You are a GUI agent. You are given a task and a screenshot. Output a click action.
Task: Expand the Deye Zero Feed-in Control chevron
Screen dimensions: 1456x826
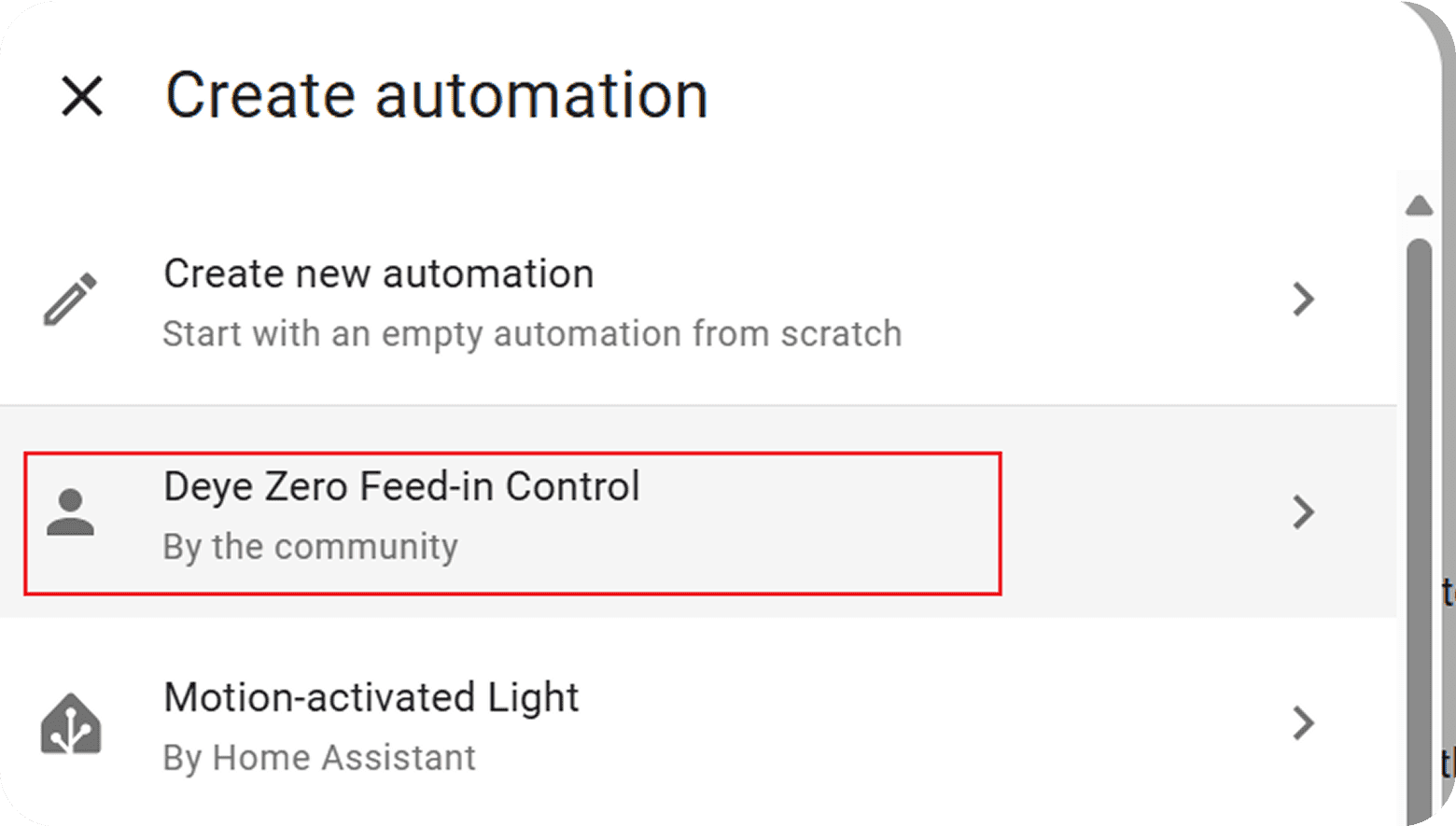pos(1303,512)
